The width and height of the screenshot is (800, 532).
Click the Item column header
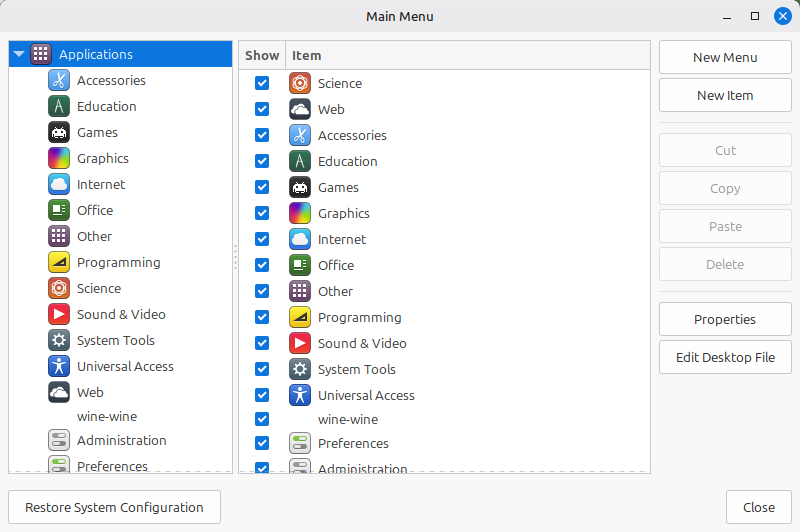click(468, 56)
